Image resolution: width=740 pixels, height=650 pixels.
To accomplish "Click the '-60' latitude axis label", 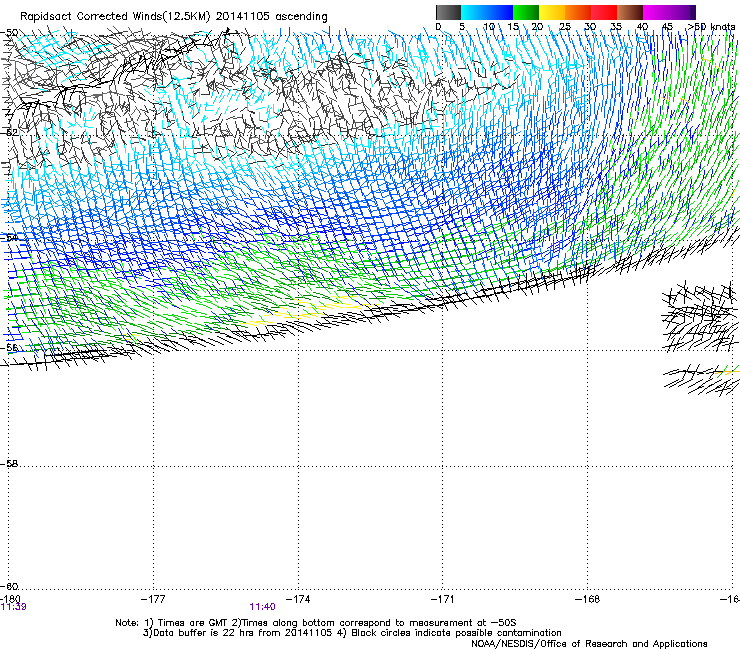I will 9,586.
